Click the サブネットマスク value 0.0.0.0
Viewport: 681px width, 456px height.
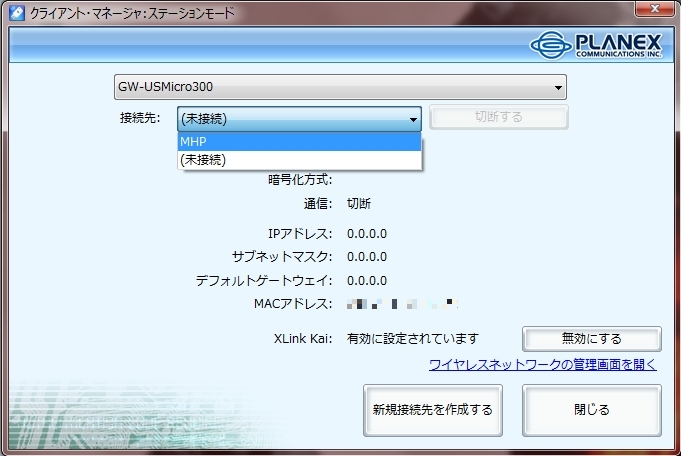[x=367, y=257]
